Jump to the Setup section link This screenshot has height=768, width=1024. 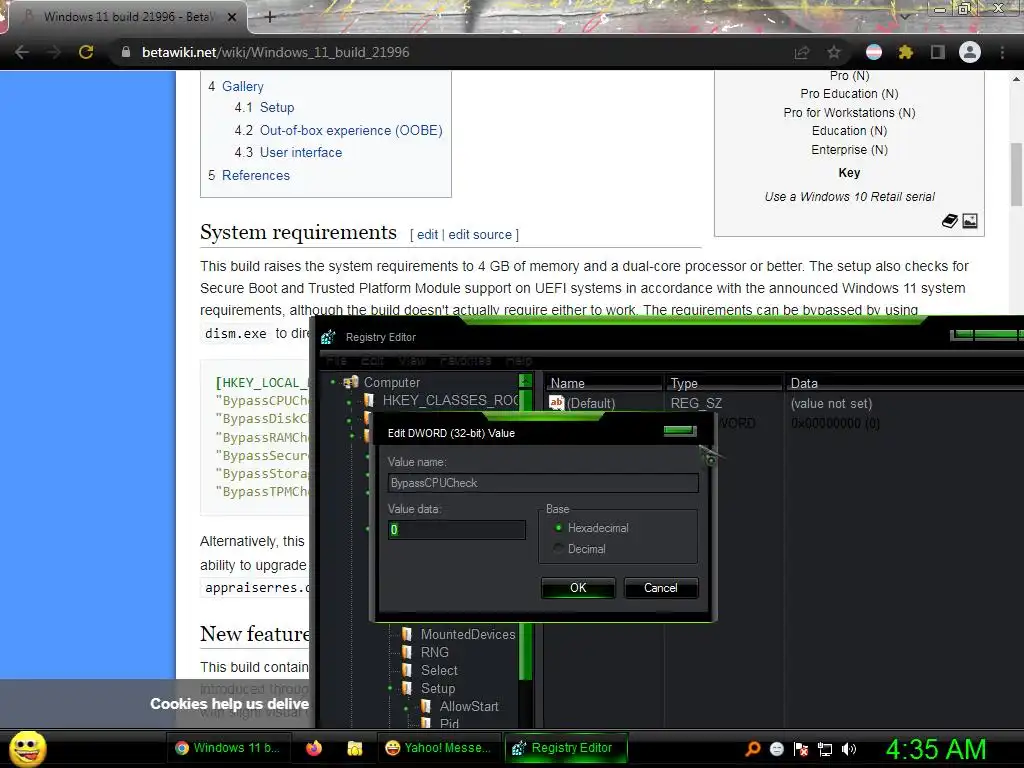click(x=277, y=107)
